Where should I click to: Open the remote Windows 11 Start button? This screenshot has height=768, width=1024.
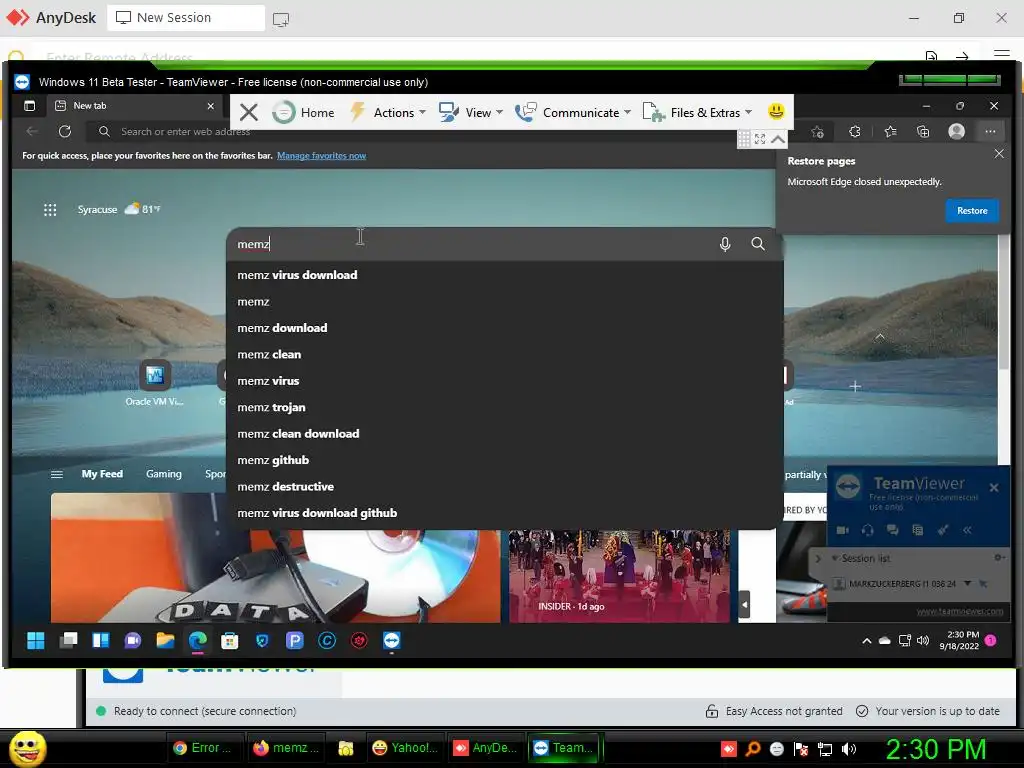tap(36, 641)
